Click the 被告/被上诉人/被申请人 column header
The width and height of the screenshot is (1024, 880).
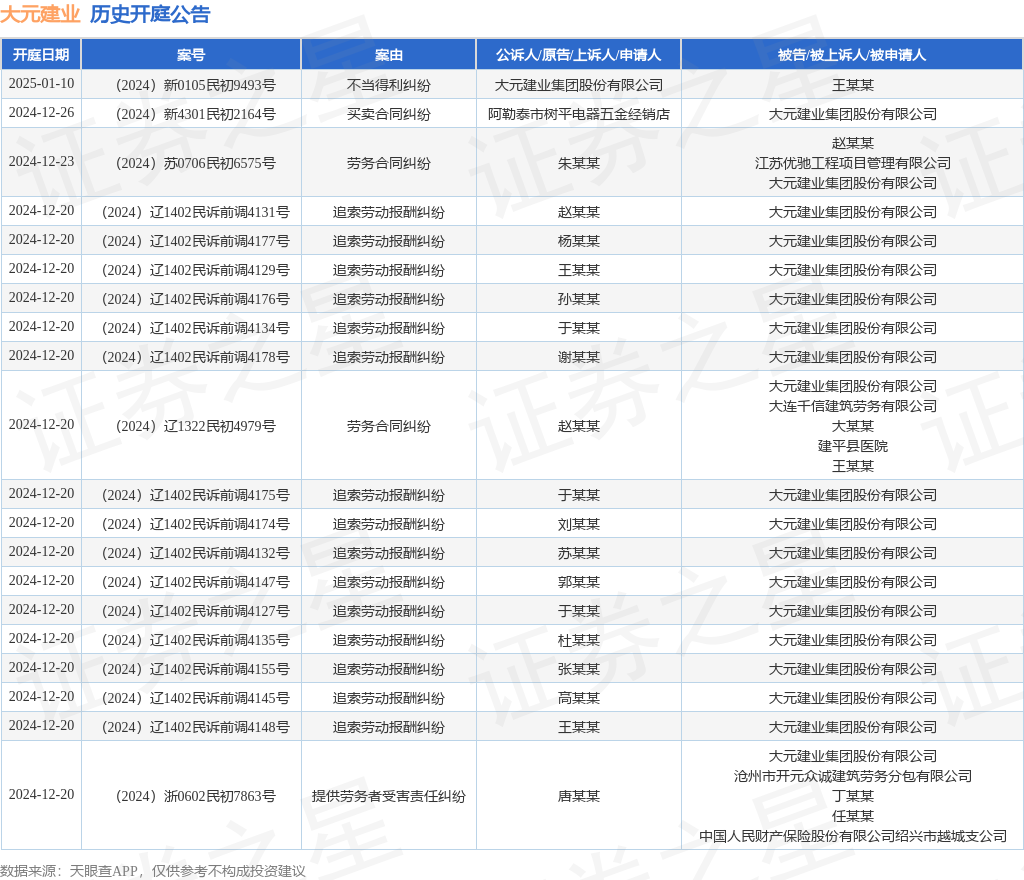pyautogui.click(x=852, y=55)
